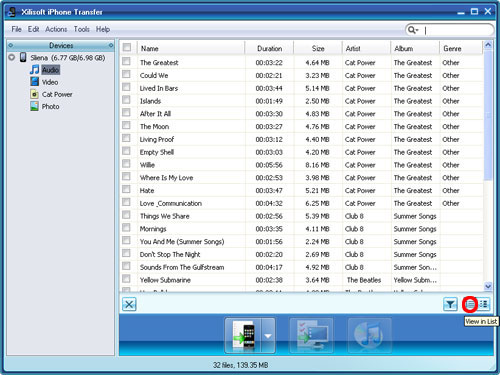Check the box for Yellow Submarine
The width and height of the screenshot is (500, 375).
tap(126, 279)
